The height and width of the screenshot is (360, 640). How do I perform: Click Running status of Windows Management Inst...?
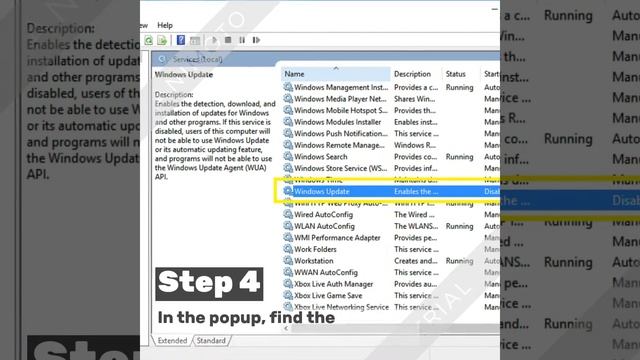click(460, 87)
